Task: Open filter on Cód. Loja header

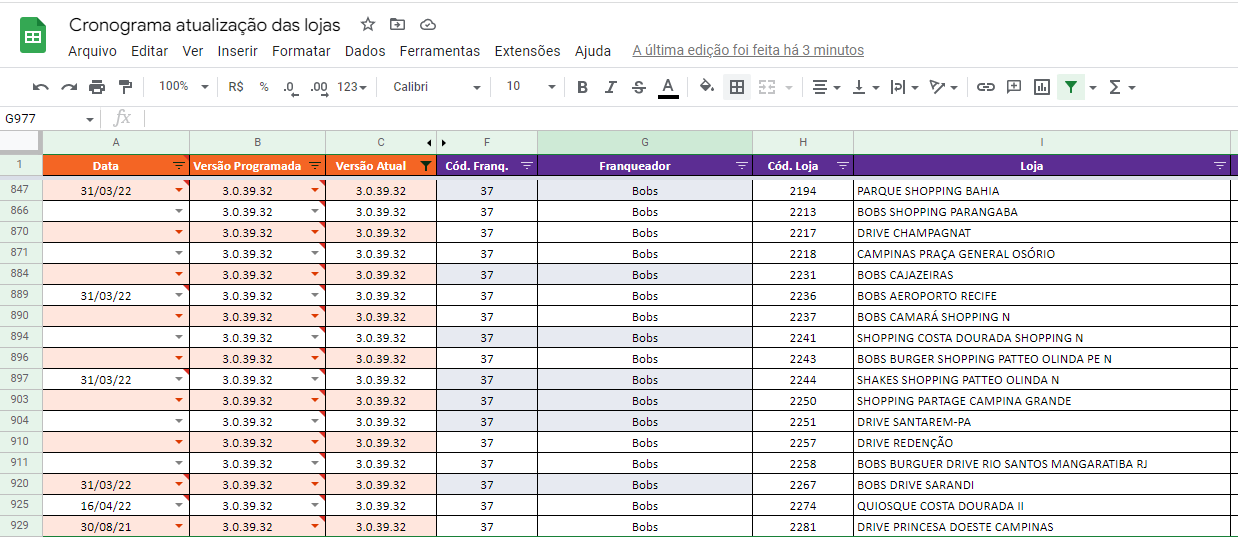Action: click(x=843, y=166)
